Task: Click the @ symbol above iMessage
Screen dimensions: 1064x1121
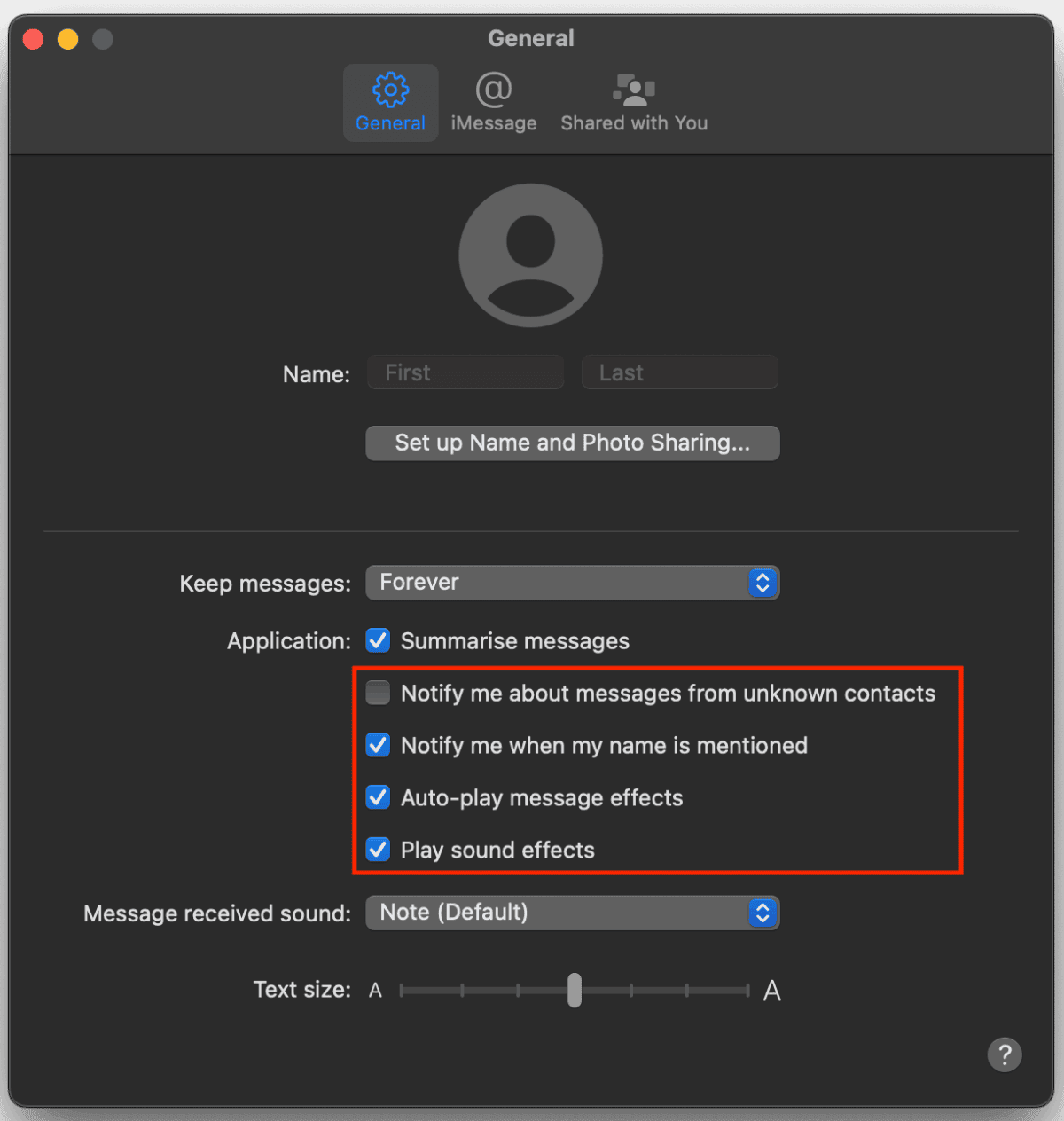Action: coord(494,90)
